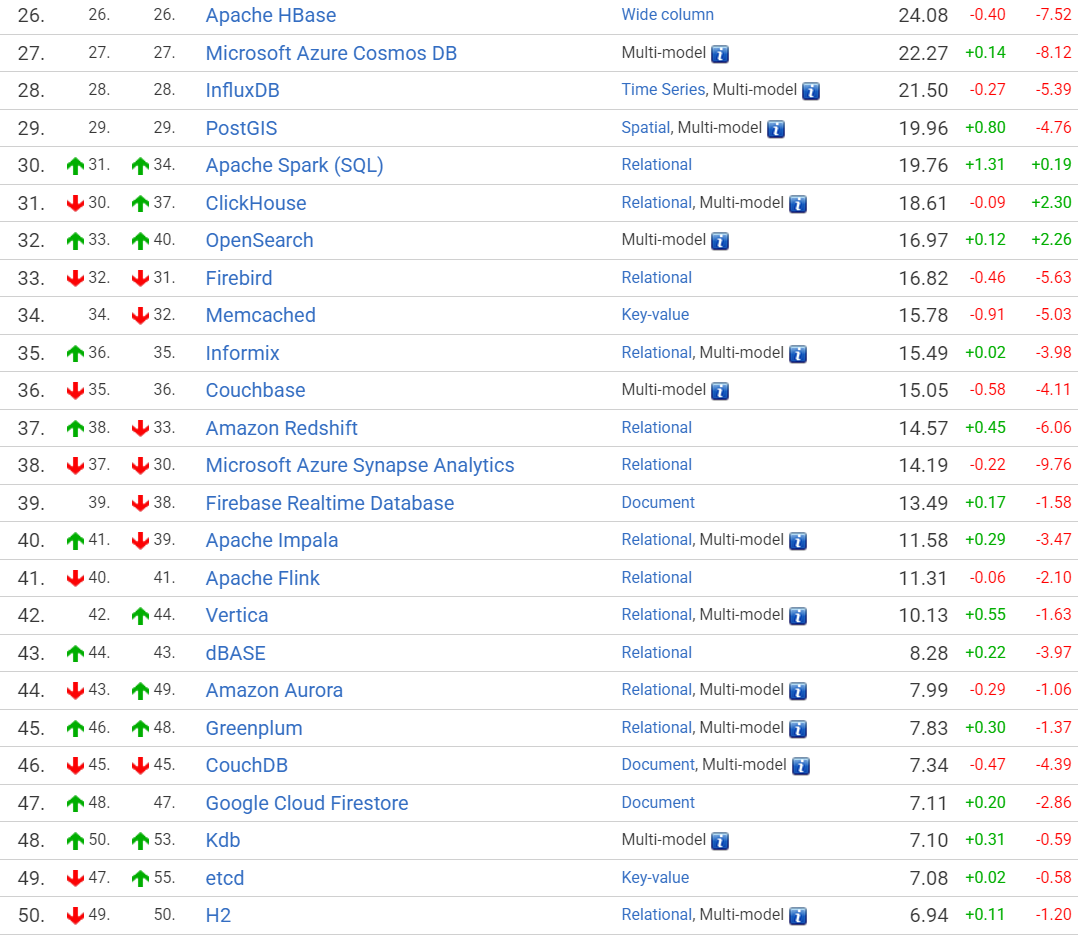Click Relational link in Amazon Aurora row
The width and height of the screenshot is (1081, 937).
[x=656, y=689]
